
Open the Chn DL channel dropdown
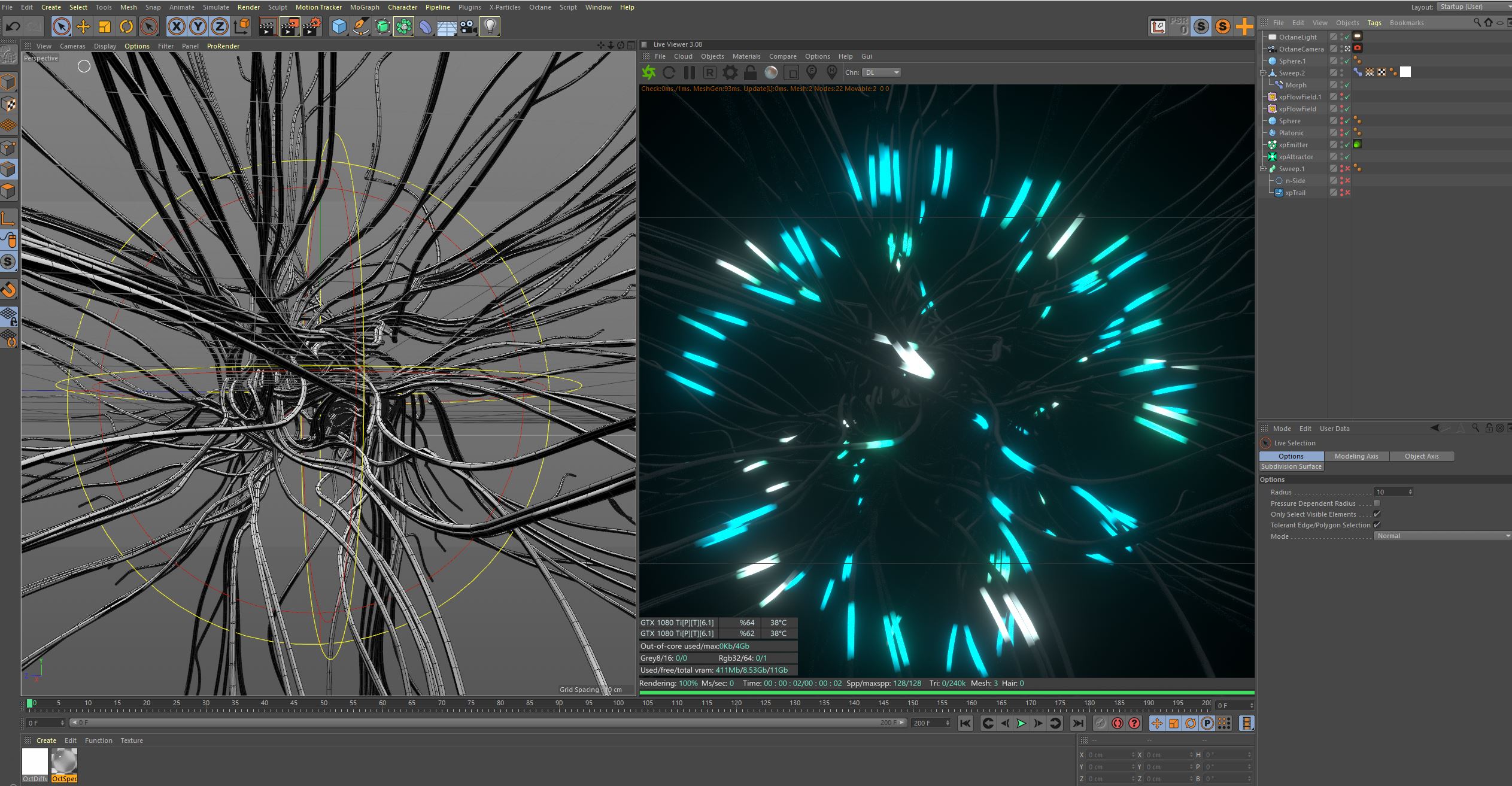click(x=882, y=72)
